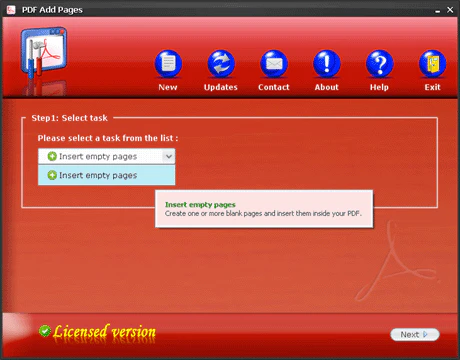Click the title bar app icon
The width and height of the screenshot is (460, 360).
pos(11,10)
